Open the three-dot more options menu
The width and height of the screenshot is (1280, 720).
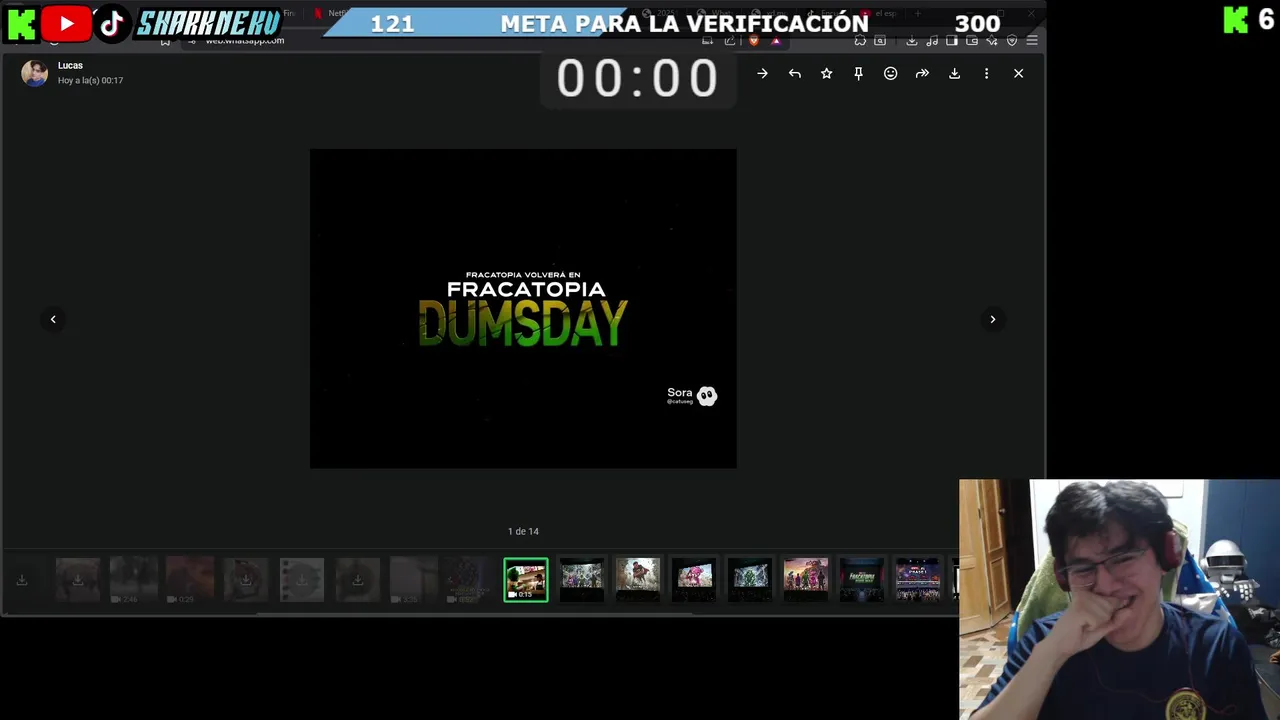pos(986,73)
